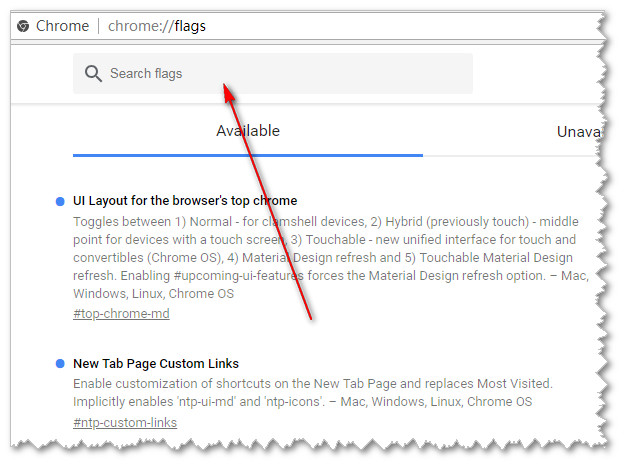Follow the #ntp-custom-links anchor link

(x=125, y=423)
